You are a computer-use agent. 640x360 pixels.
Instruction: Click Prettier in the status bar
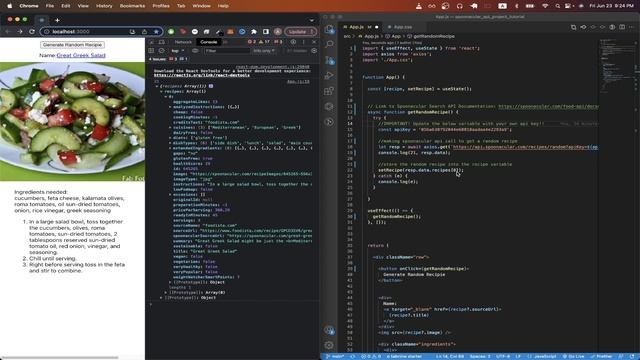(x=602, y=356)
